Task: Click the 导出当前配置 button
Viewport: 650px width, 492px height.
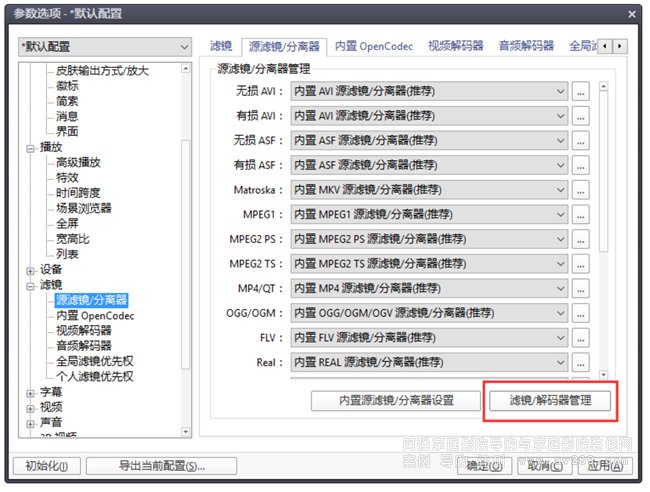Action: (x=161, y=466)
